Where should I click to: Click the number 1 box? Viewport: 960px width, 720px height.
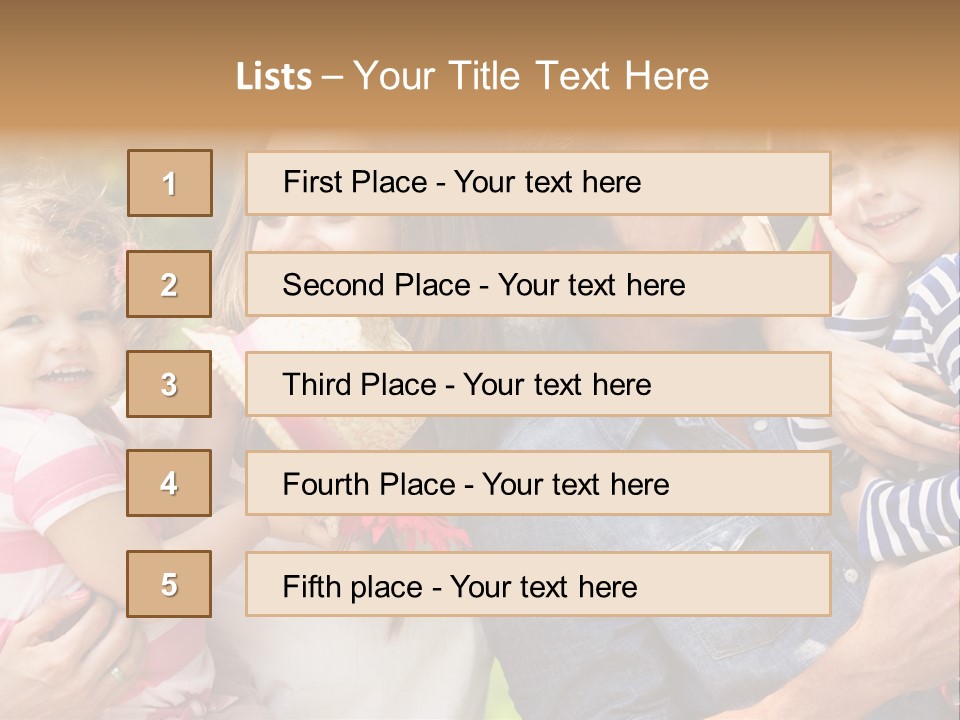[x=170, y=183]
